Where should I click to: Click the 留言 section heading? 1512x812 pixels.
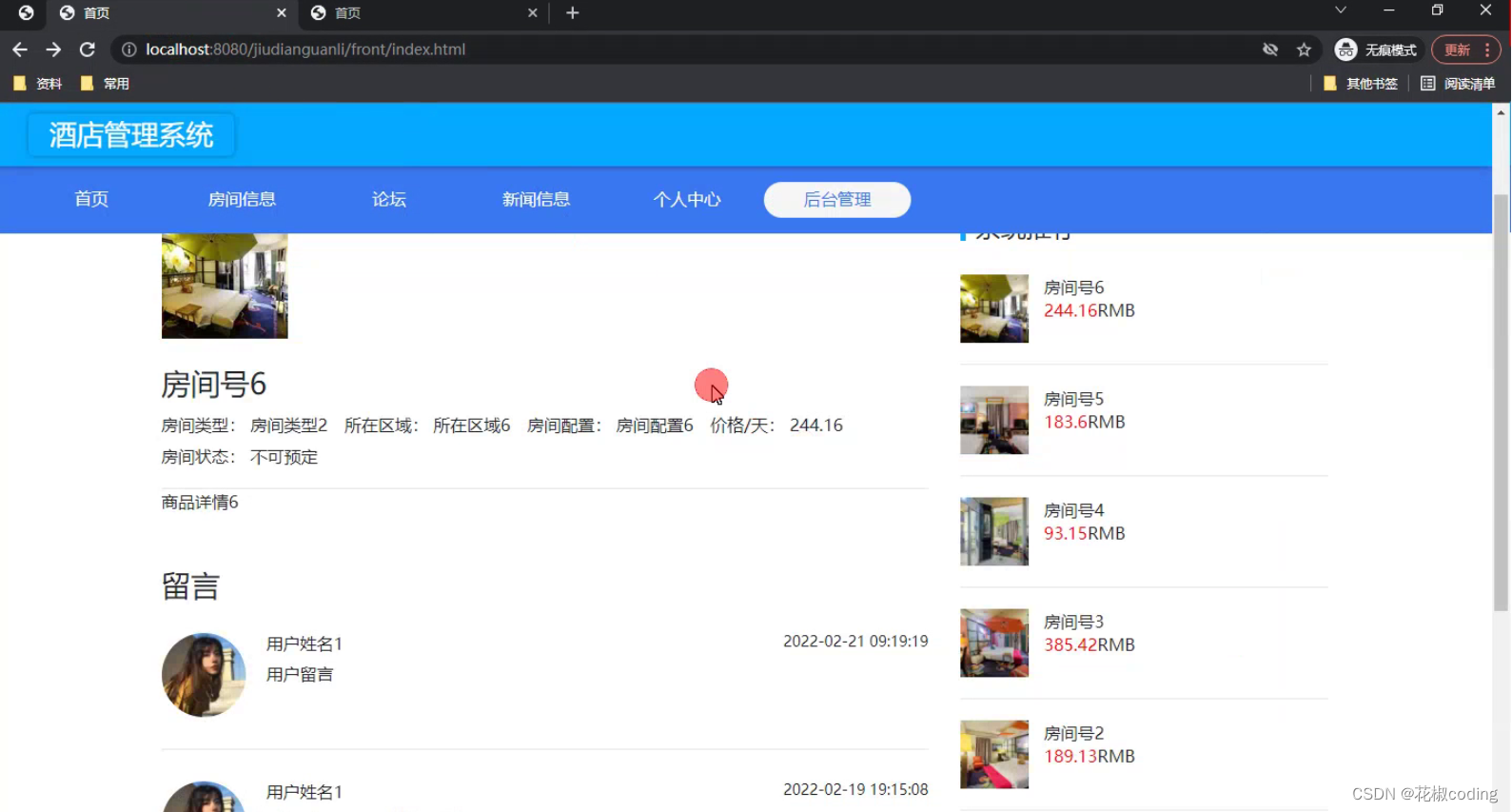point(190,586)
